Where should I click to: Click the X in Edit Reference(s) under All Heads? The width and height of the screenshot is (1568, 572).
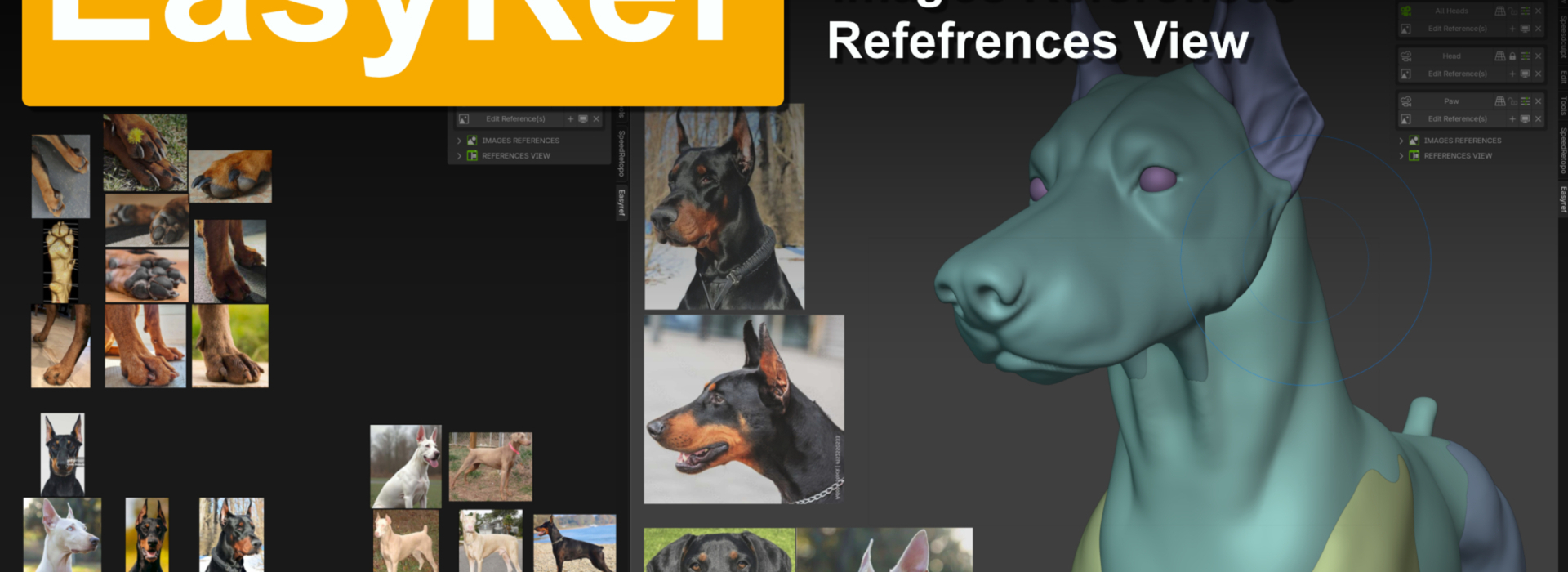pyautogui.click(x=1538, y=29)
